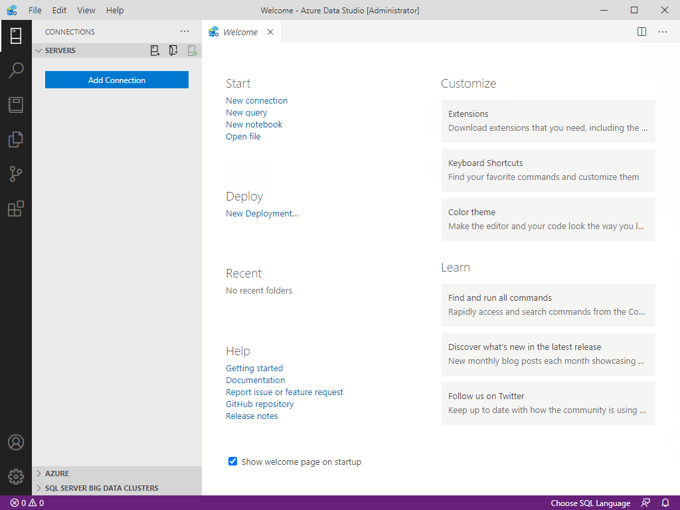
Task: Click the New notebook link
Action: tap(254, 125)
